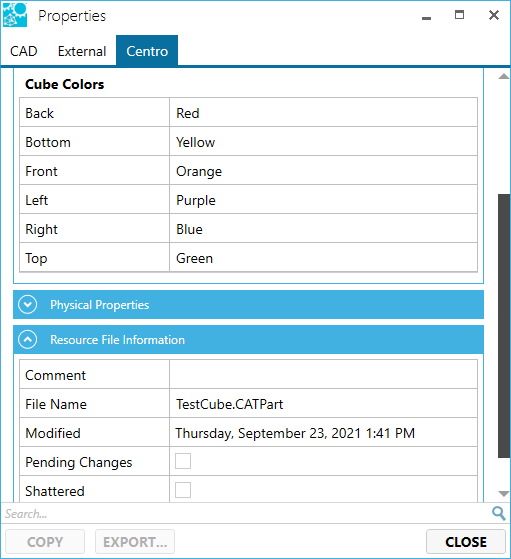Collapse Resource File Information chevron icon
511x559 pixels.
pyautogui.click(x=27, y=339)
